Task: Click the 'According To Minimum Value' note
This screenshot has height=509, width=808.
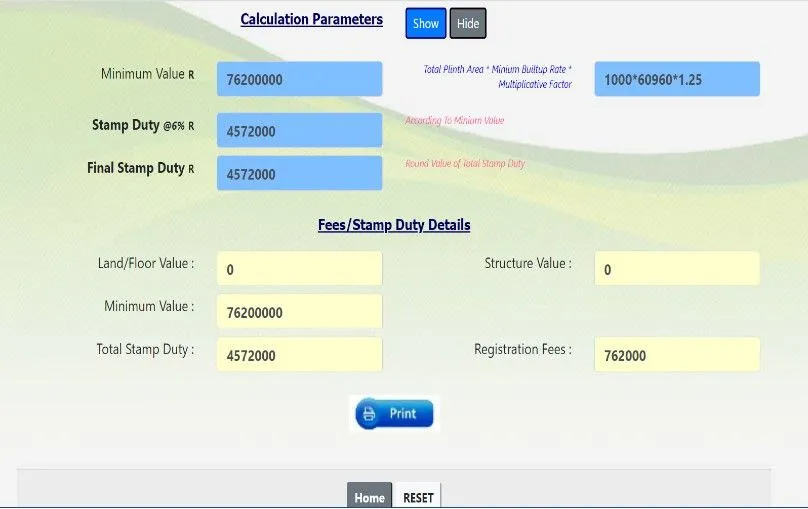Action: coord(455,121)
